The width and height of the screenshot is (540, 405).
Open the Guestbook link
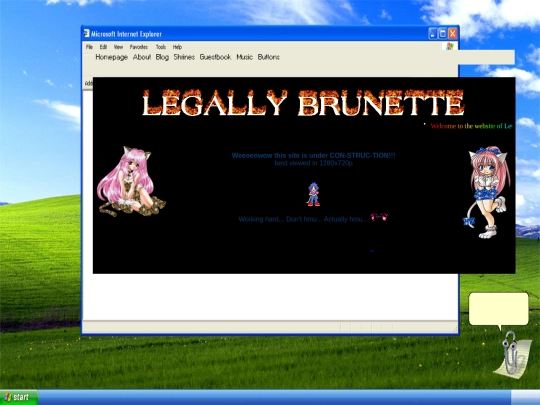pyautogui.click(x=215, y=57)
